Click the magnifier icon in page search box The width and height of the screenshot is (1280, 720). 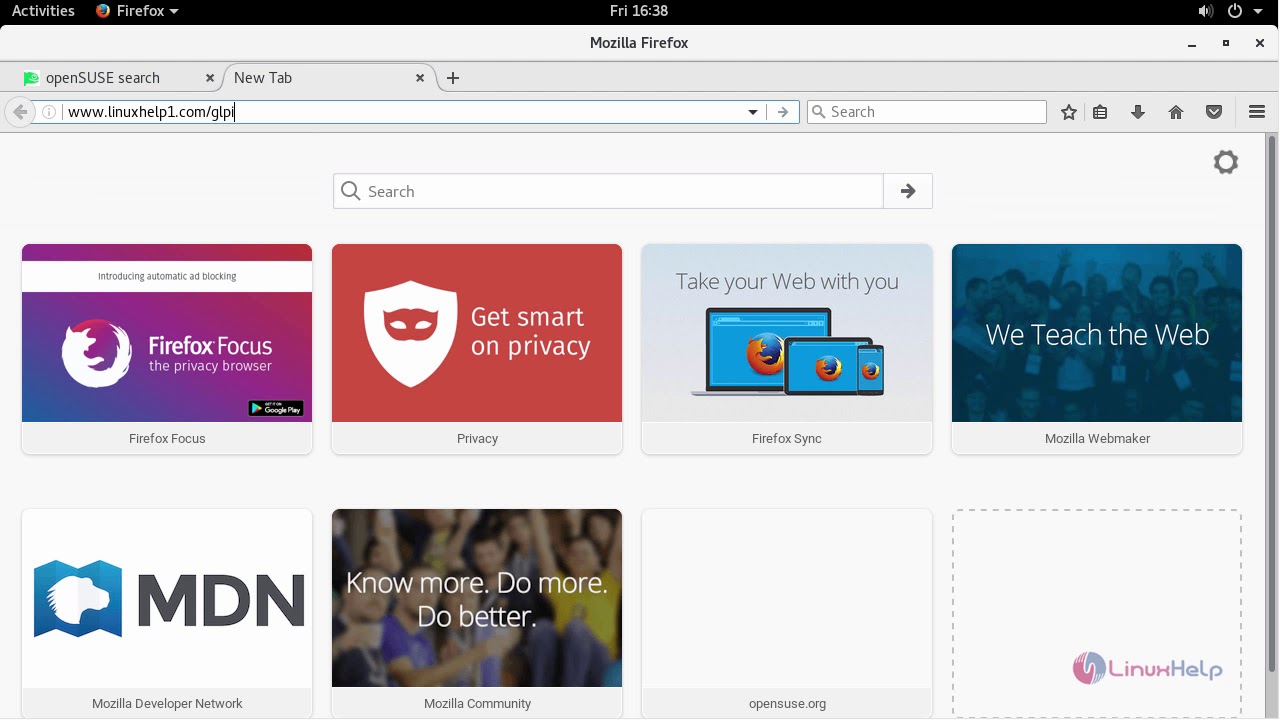pyautogui.click(x=350, y=191)
